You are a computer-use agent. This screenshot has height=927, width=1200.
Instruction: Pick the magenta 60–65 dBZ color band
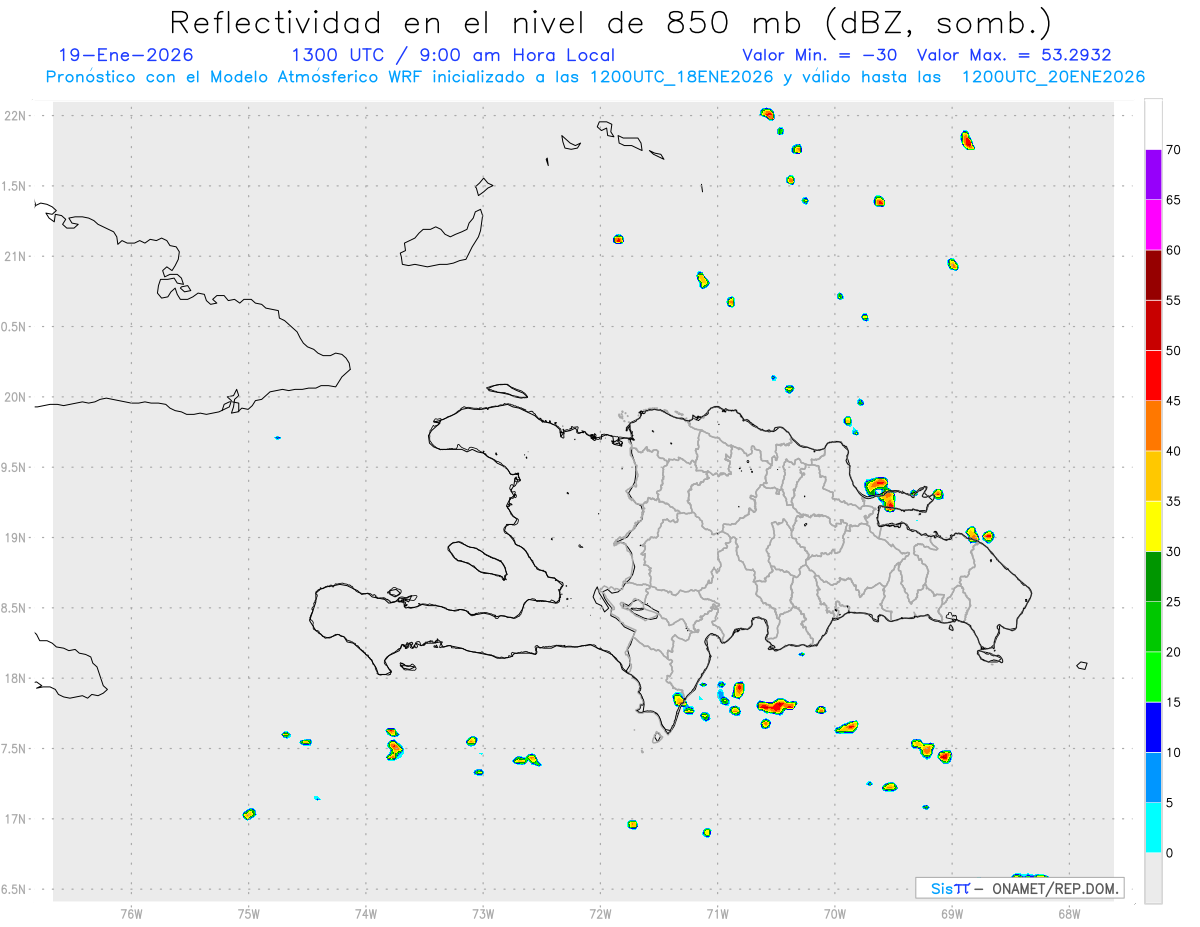1153,225
